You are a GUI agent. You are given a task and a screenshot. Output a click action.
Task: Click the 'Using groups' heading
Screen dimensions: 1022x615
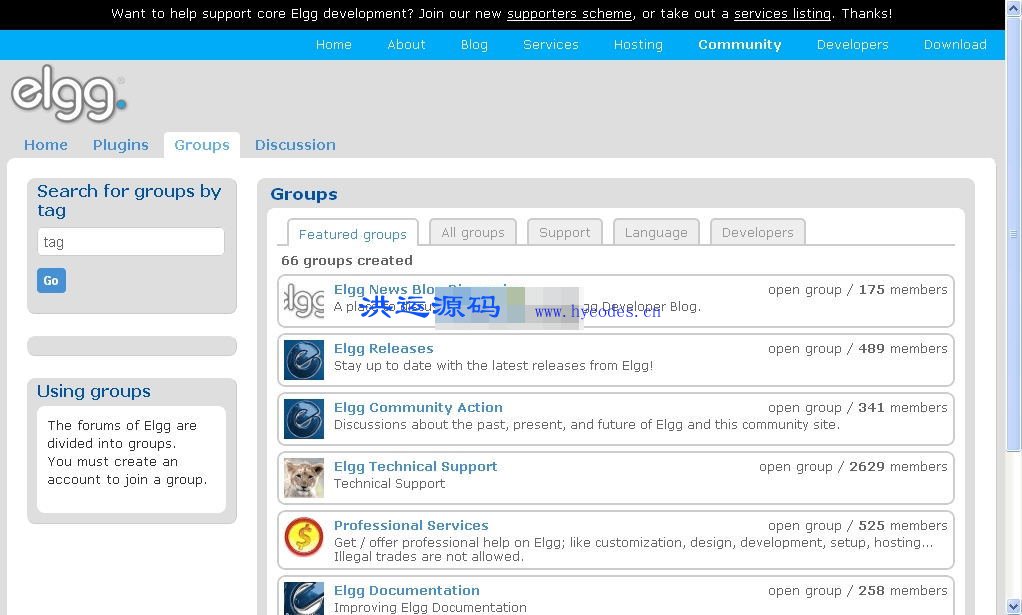[94, 391]
